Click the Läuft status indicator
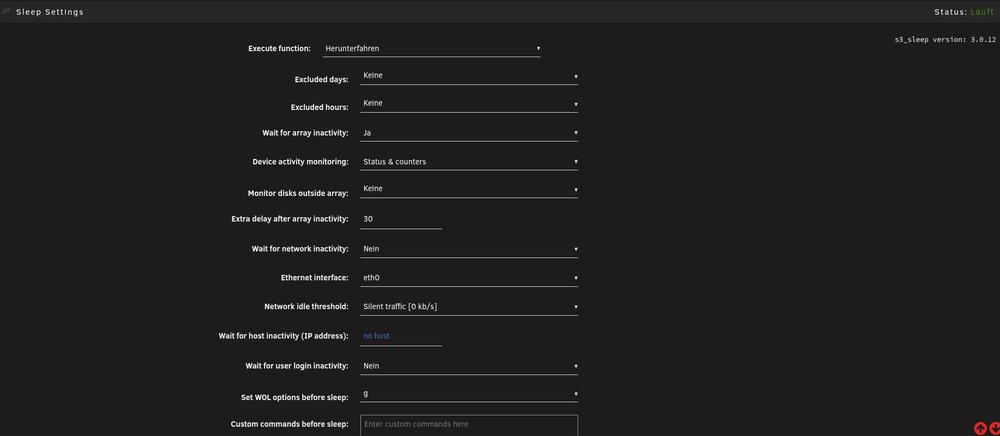Screen dimensions: 1000x436 coord(982,12)
